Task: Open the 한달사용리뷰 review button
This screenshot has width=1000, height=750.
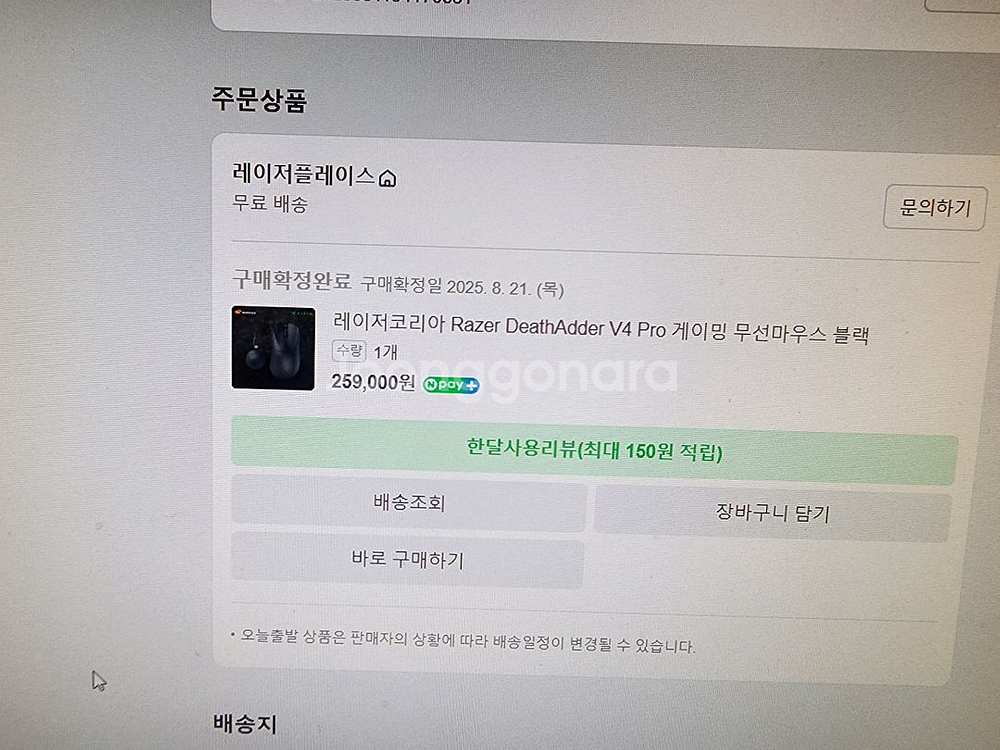Action: coord(594,450)
